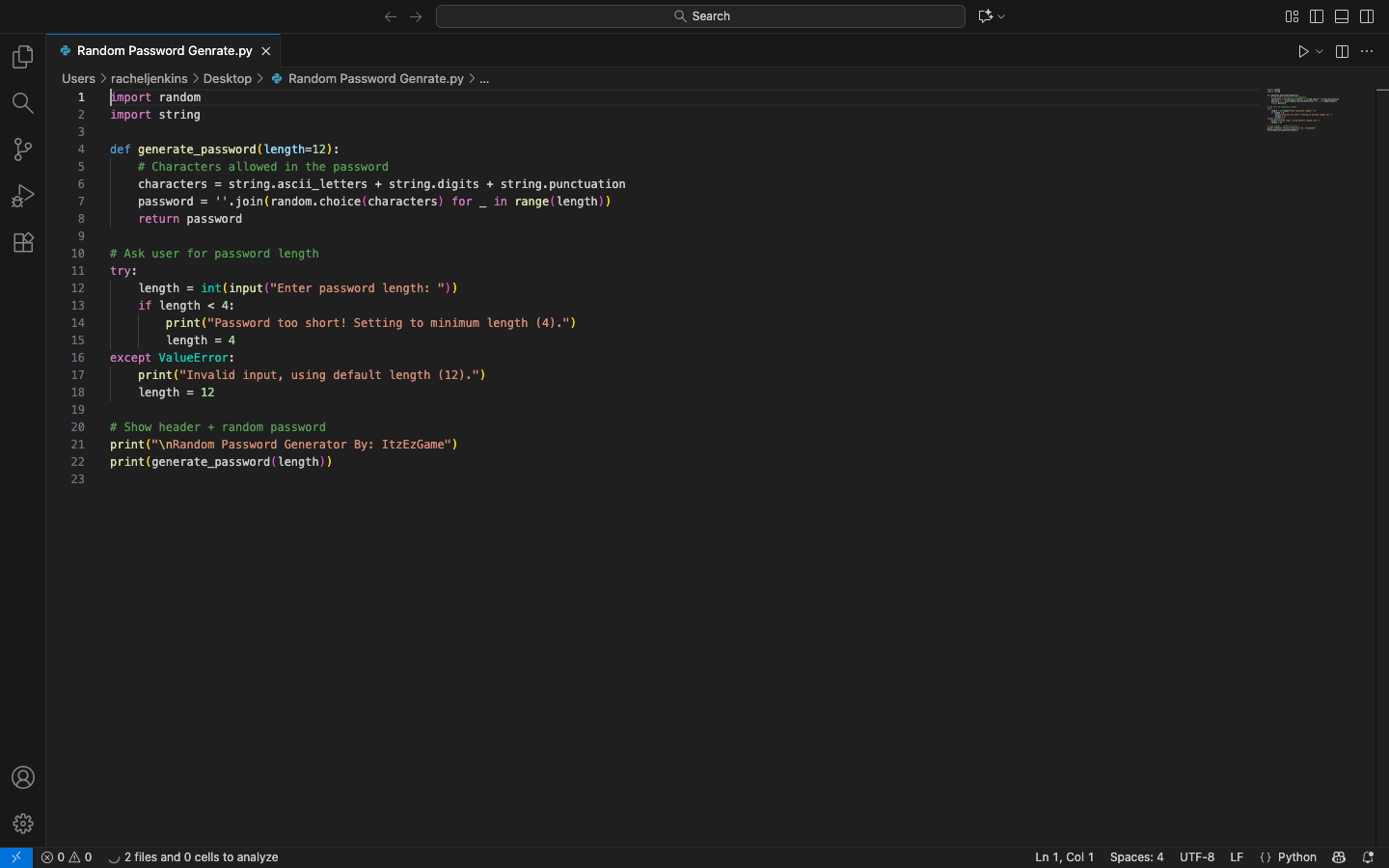The width and height of the screenshot is (1389, 868).
Task: Open the Copilot chat dropdown menu
Action: click(1001, 16)
